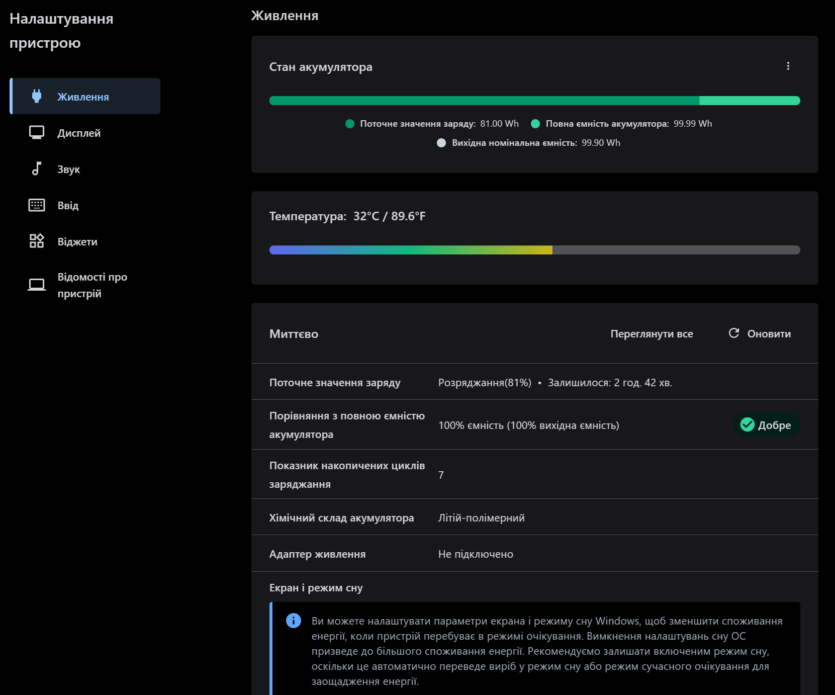Click the Розряджання(81%) status text
Image resolution: width=835 pixels, height=695 pixels.
click(485, 382)
